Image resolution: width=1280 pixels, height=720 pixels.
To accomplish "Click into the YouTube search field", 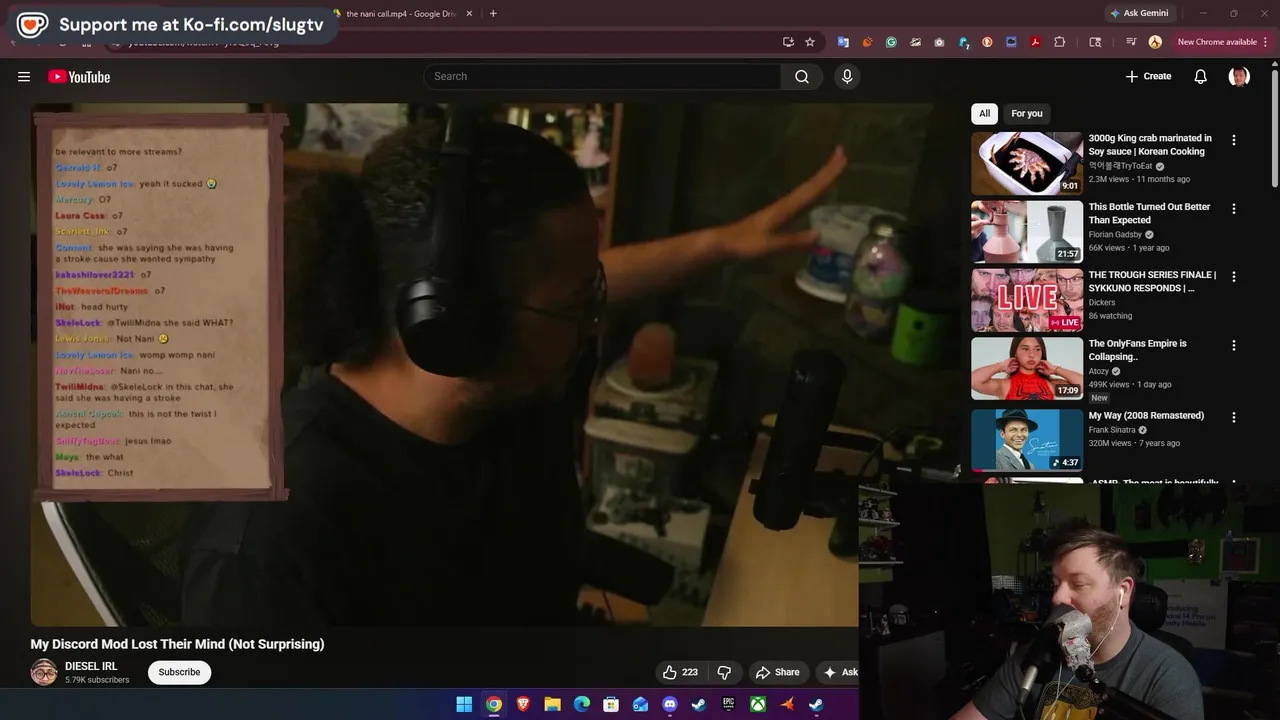I will (x=602, y=76).
